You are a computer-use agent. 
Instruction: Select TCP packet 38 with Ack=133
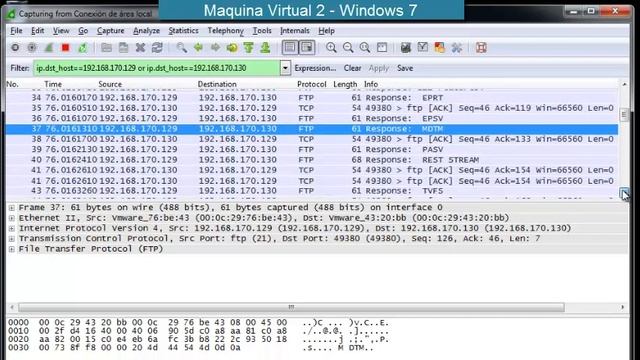[x=312, y=139]
